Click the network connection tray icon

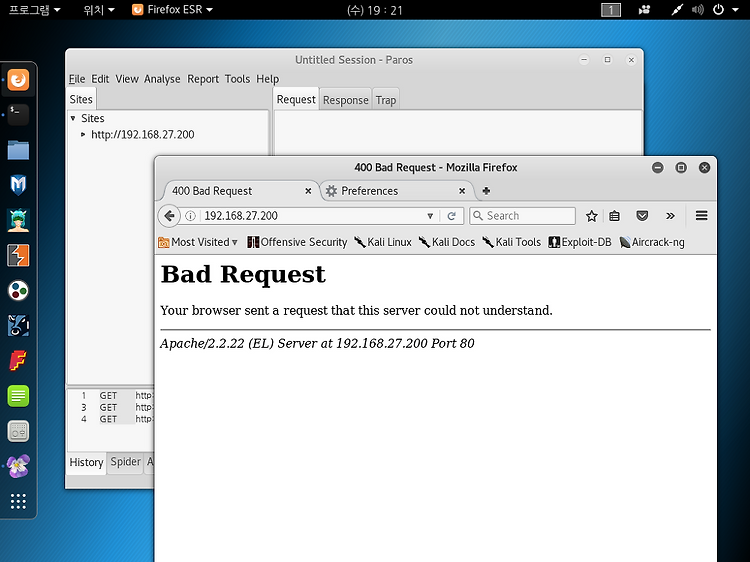[677, 10]
